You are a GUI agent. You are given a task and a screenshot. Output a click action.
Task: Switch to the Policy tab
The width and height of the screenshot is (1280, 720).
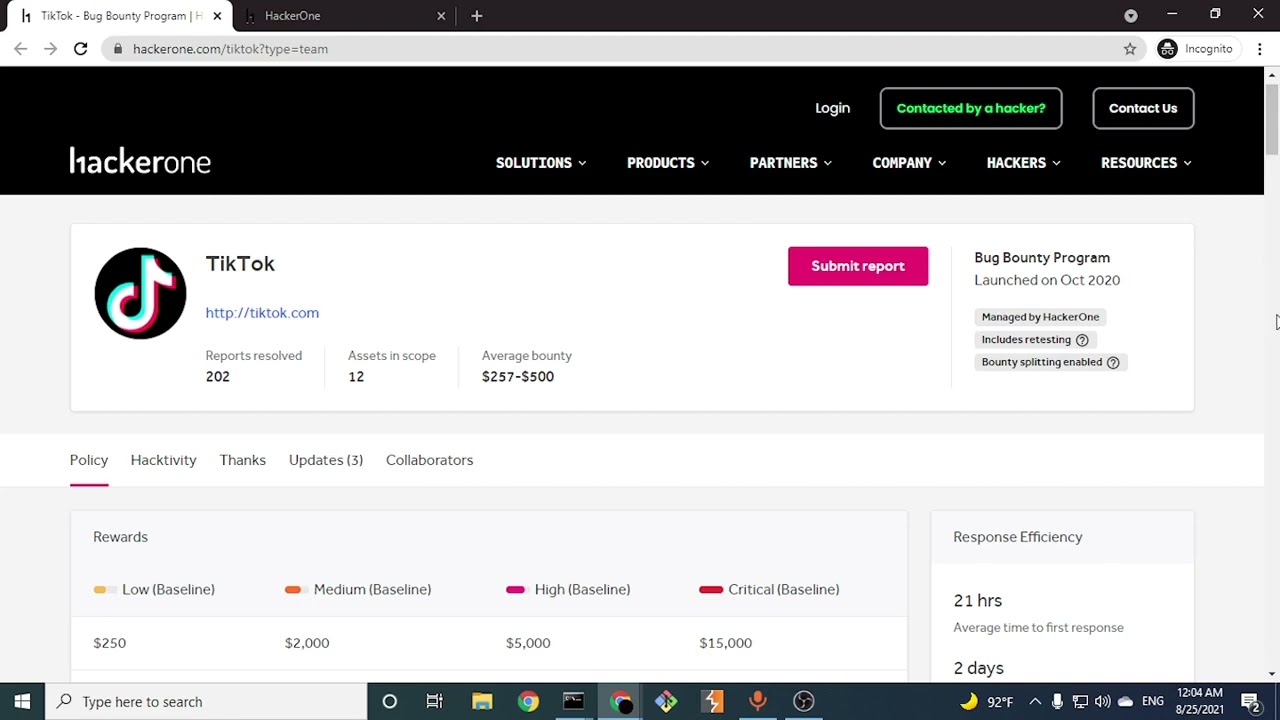(x=89, y=460)
